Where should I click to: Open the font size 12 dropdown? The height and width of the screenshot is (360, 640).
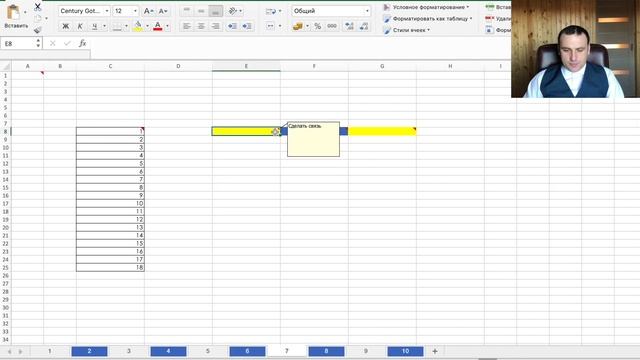point(135,11)
